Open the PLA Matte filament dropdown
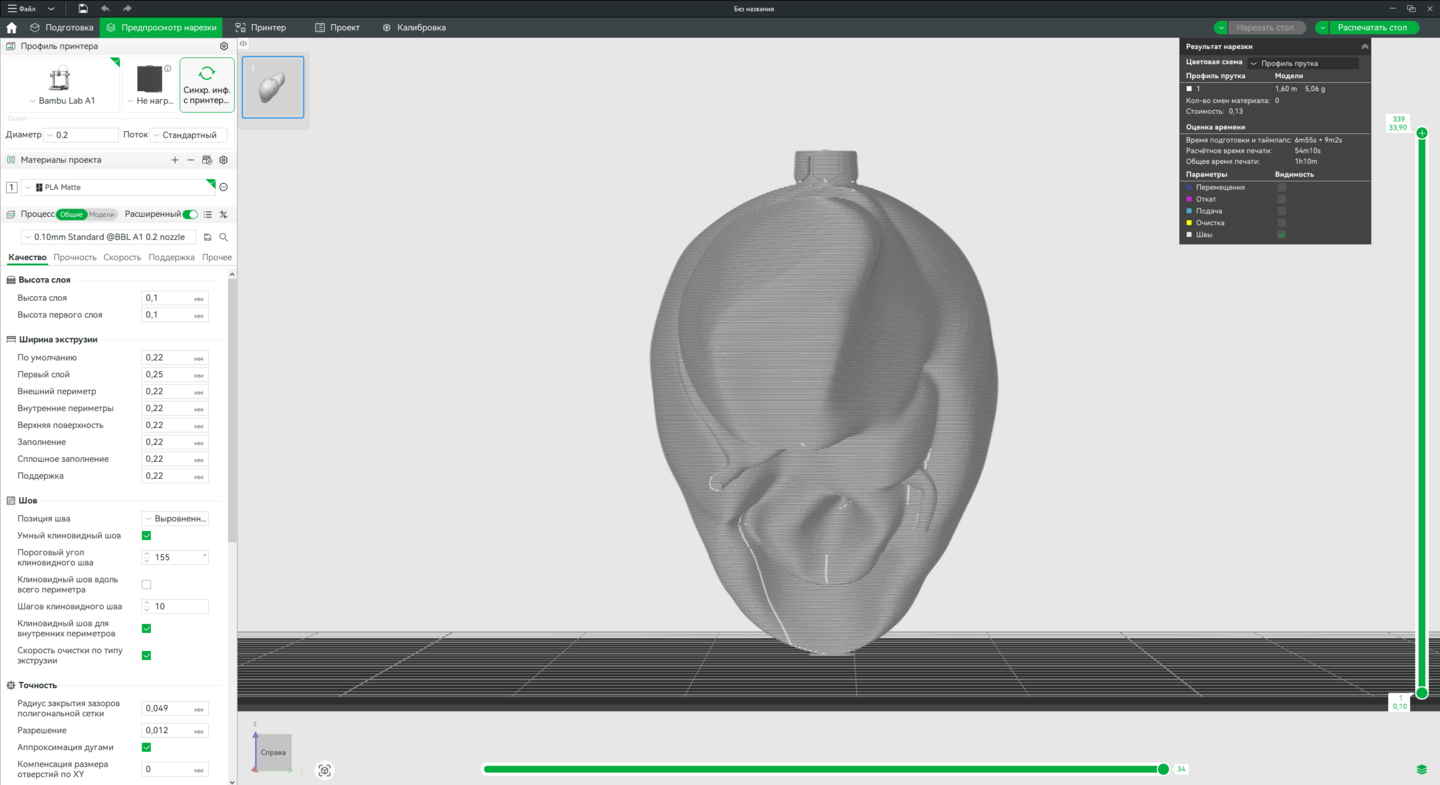 pos(118,187)
